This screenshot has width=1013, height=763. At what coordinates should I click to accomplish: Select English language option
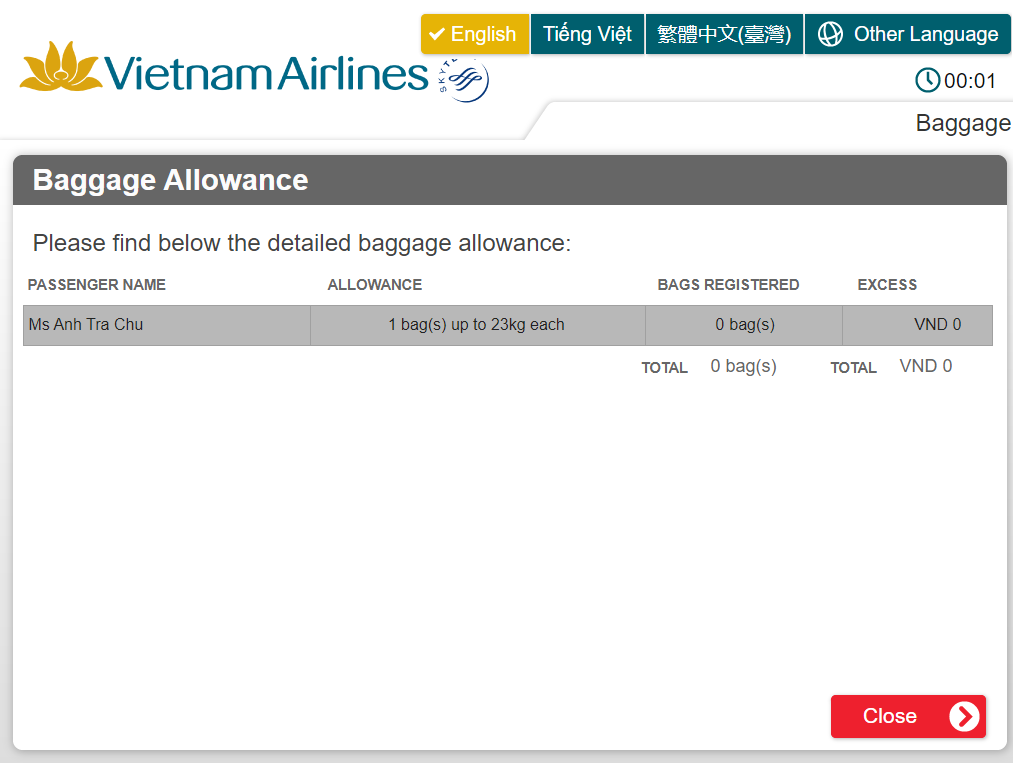point(475,34)
